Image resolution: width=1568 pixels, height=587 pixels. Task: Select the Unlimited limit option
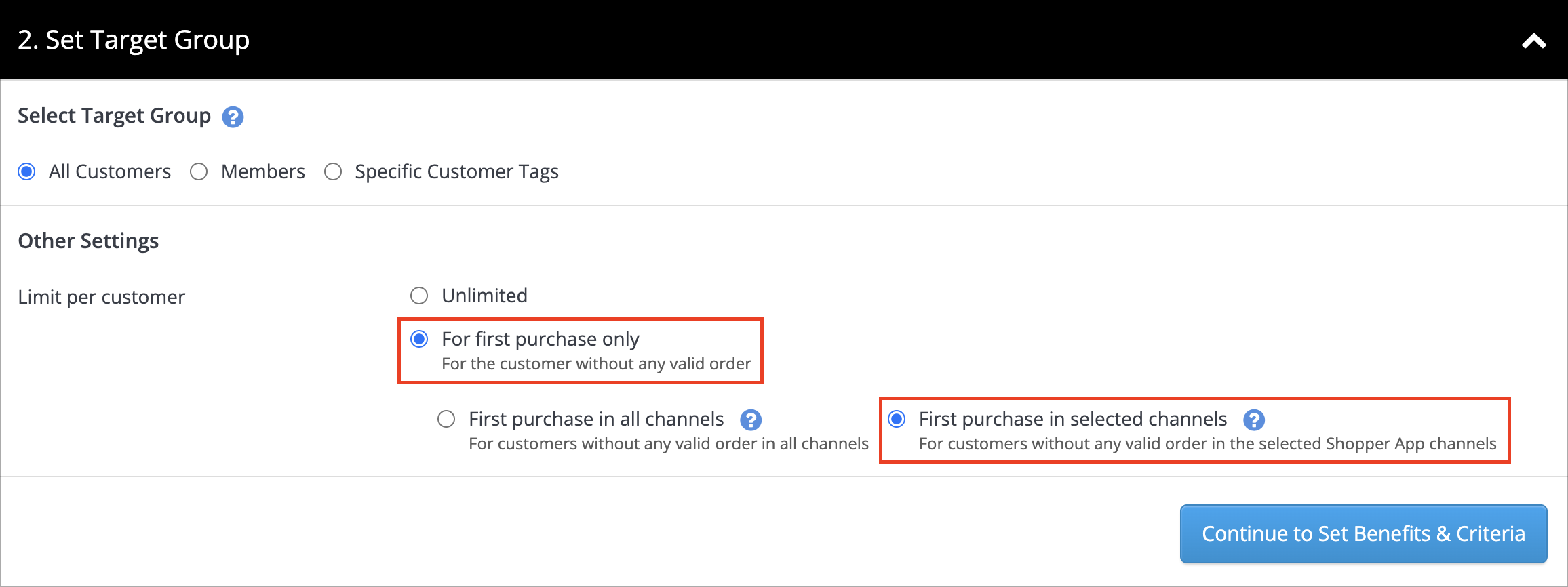coord(419,296)
